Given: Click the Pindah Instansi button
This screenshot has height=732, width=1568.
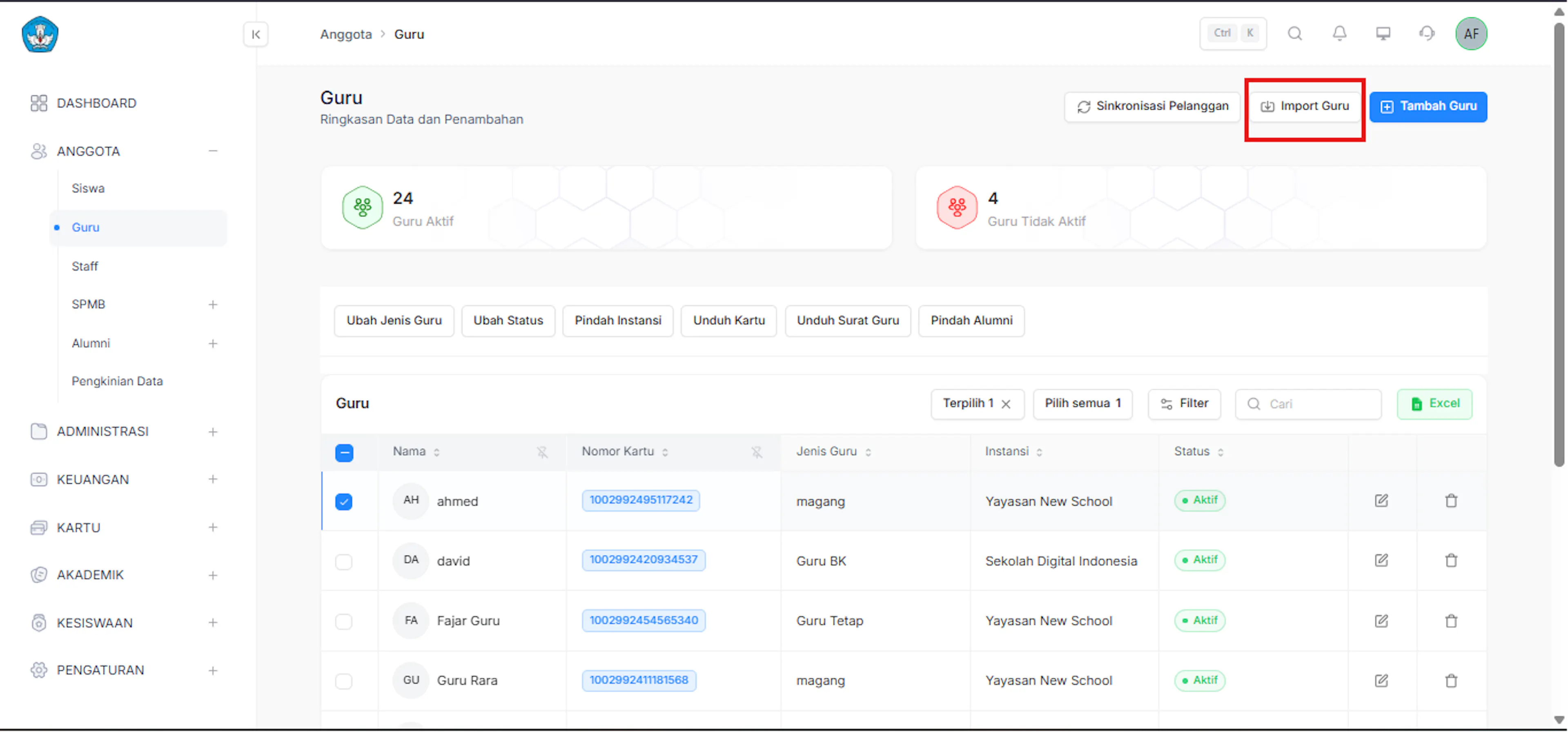Looking at the screenshot, I should [618, 320].
